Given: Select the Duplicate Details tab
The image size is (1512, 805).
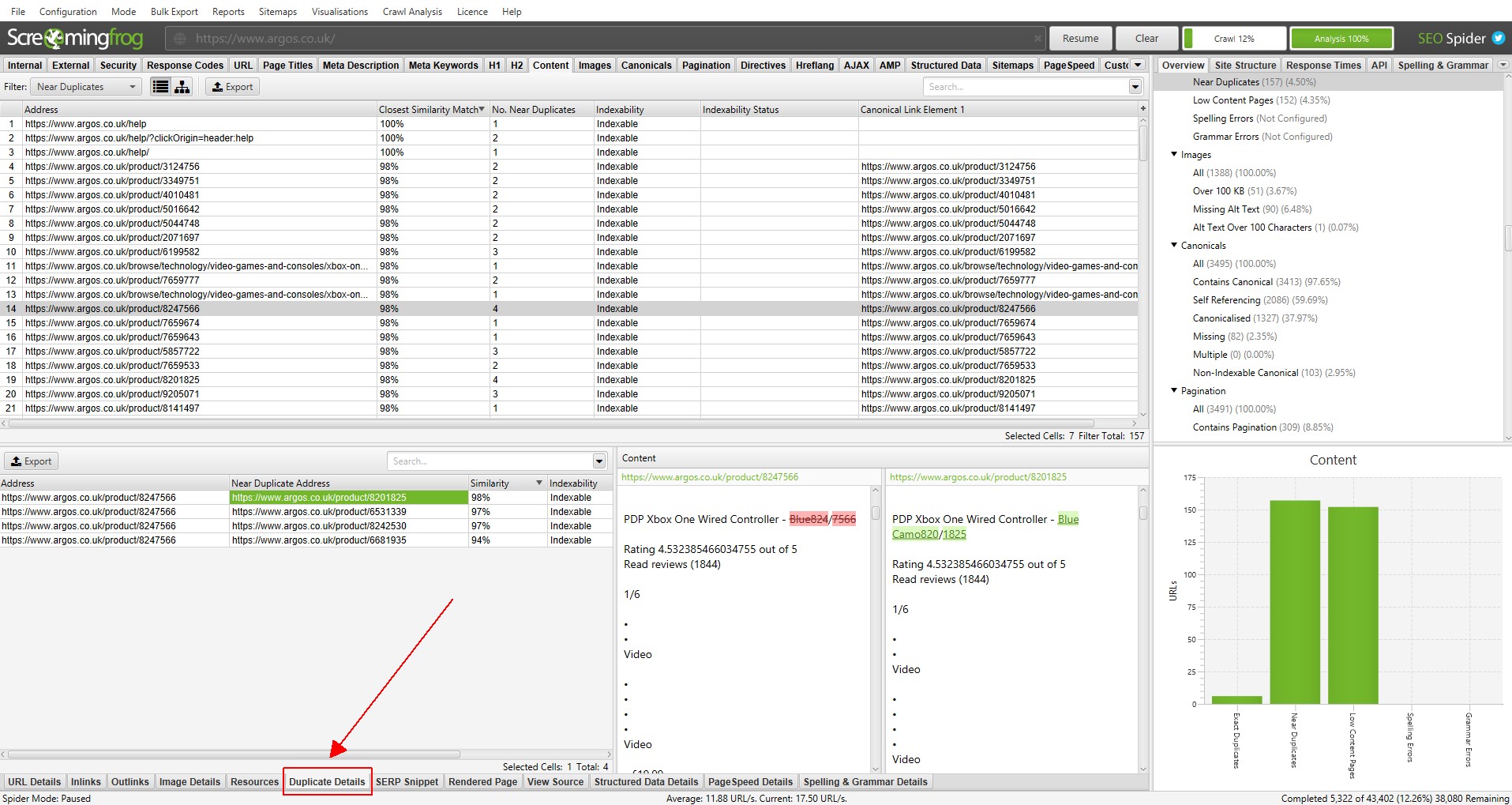Looking at the screenshot, I should click(x=327, y=781).
